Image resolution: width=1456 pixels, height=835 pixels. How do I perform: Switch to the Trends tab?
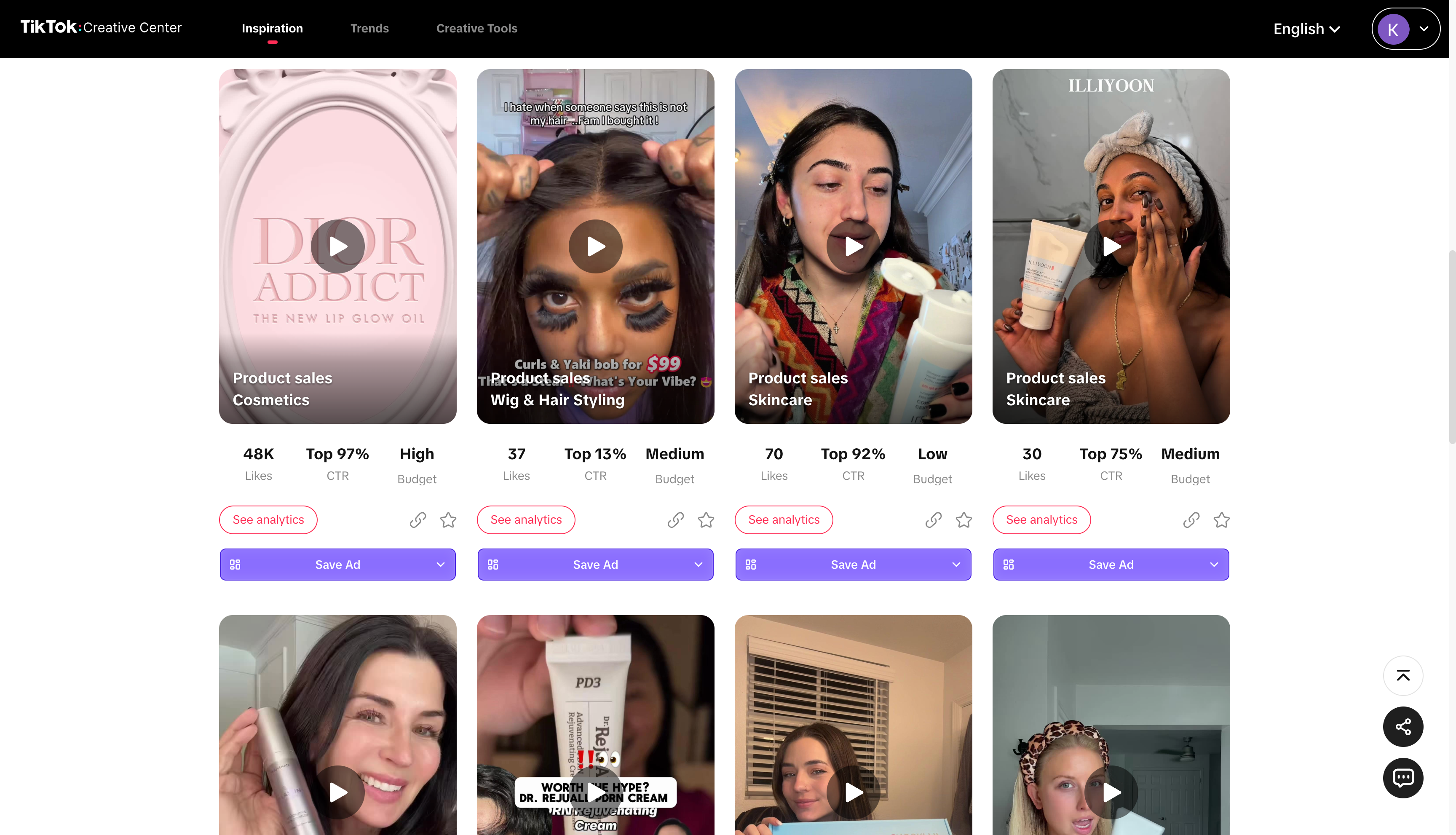[369, 29]
